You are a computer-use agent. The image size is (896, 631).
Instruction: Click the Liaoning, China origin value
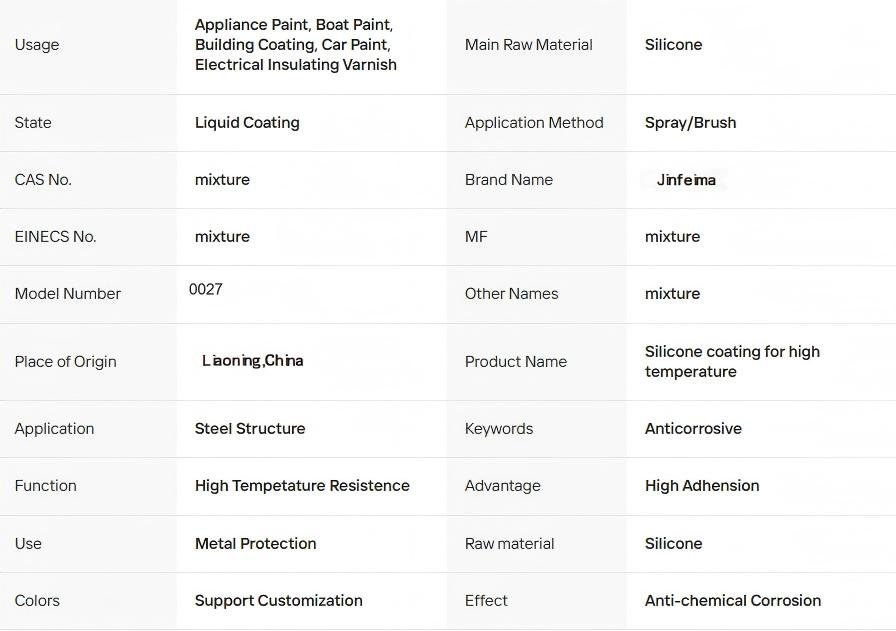(252, 360)
